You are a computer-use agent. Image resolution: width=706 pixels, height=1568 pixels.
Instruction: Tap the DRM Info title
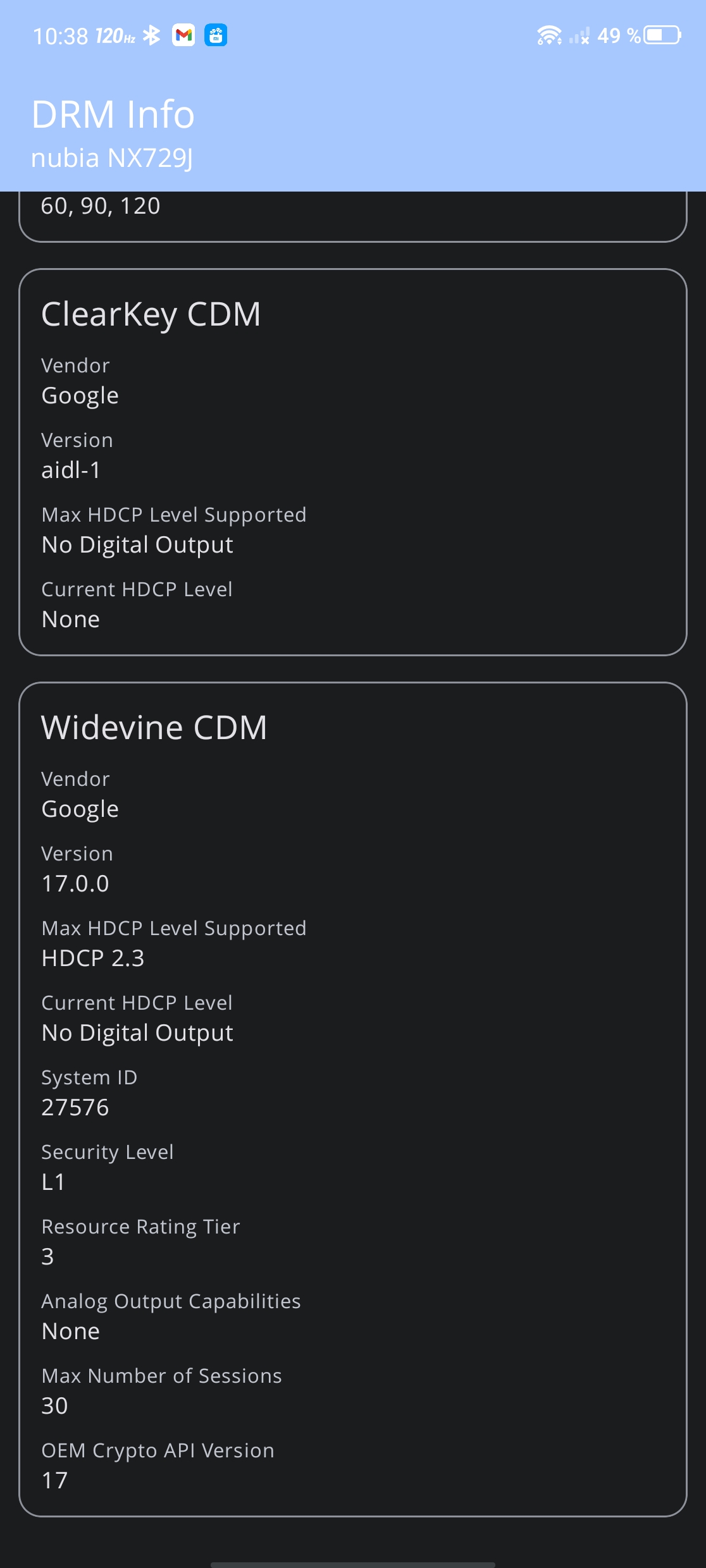pyautogui.click(x=113, y=114)
